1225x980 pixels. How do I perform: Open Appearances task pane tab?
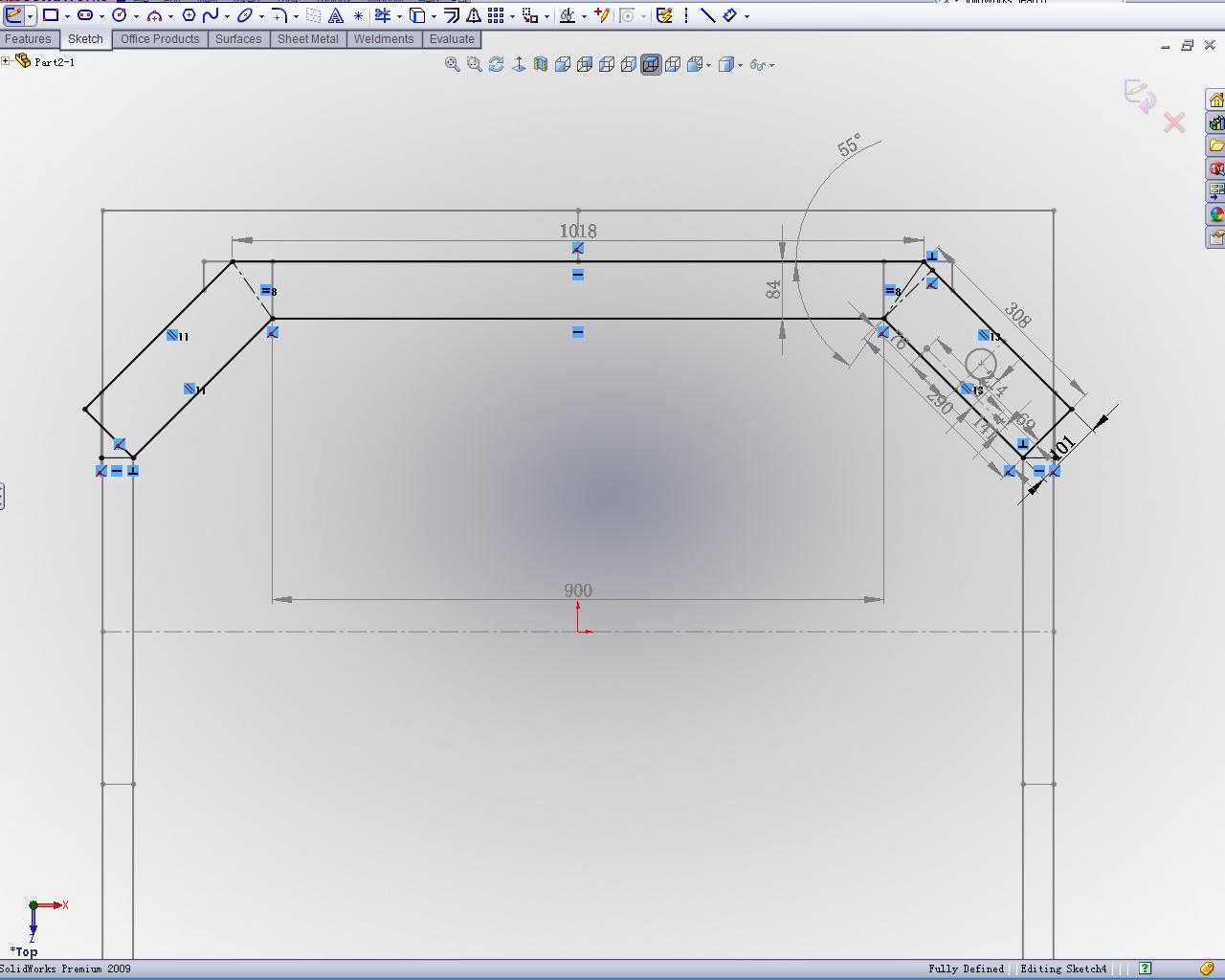click(x=1215, y=214)
